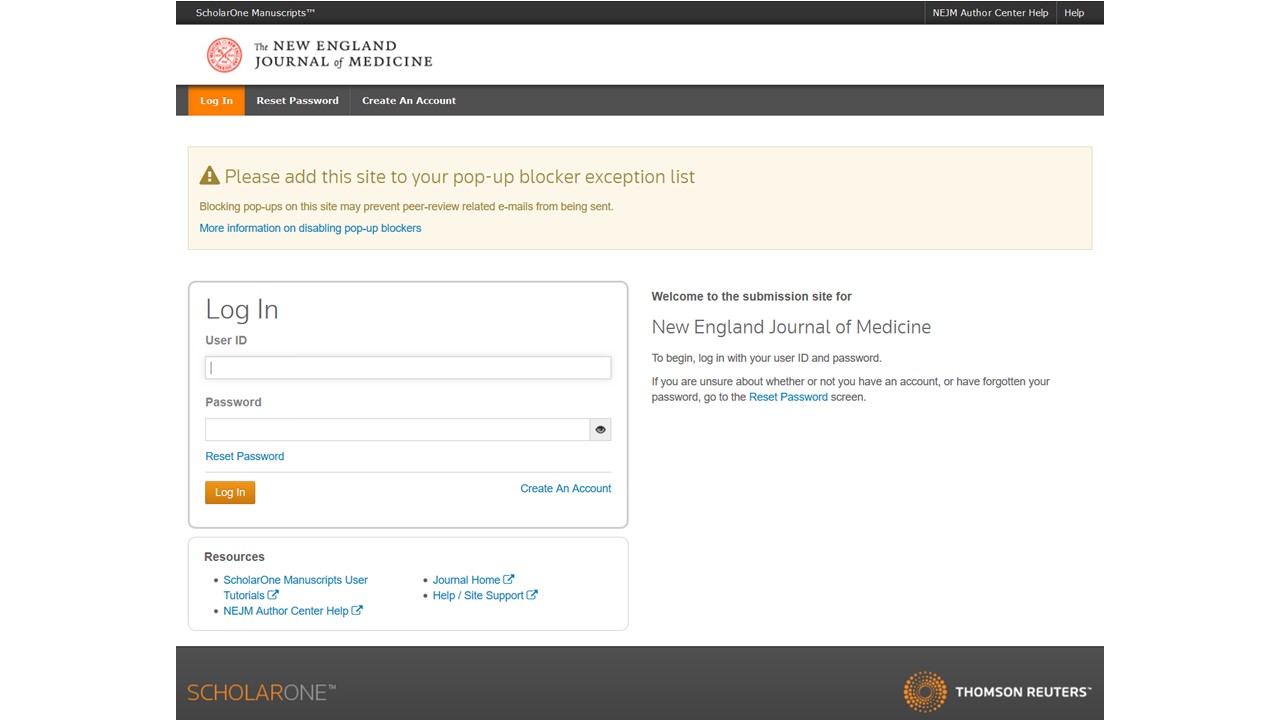Open the Create An Account tab
Screen dimensions: 1280x720
pyautogui.click(x=408, y=101)
